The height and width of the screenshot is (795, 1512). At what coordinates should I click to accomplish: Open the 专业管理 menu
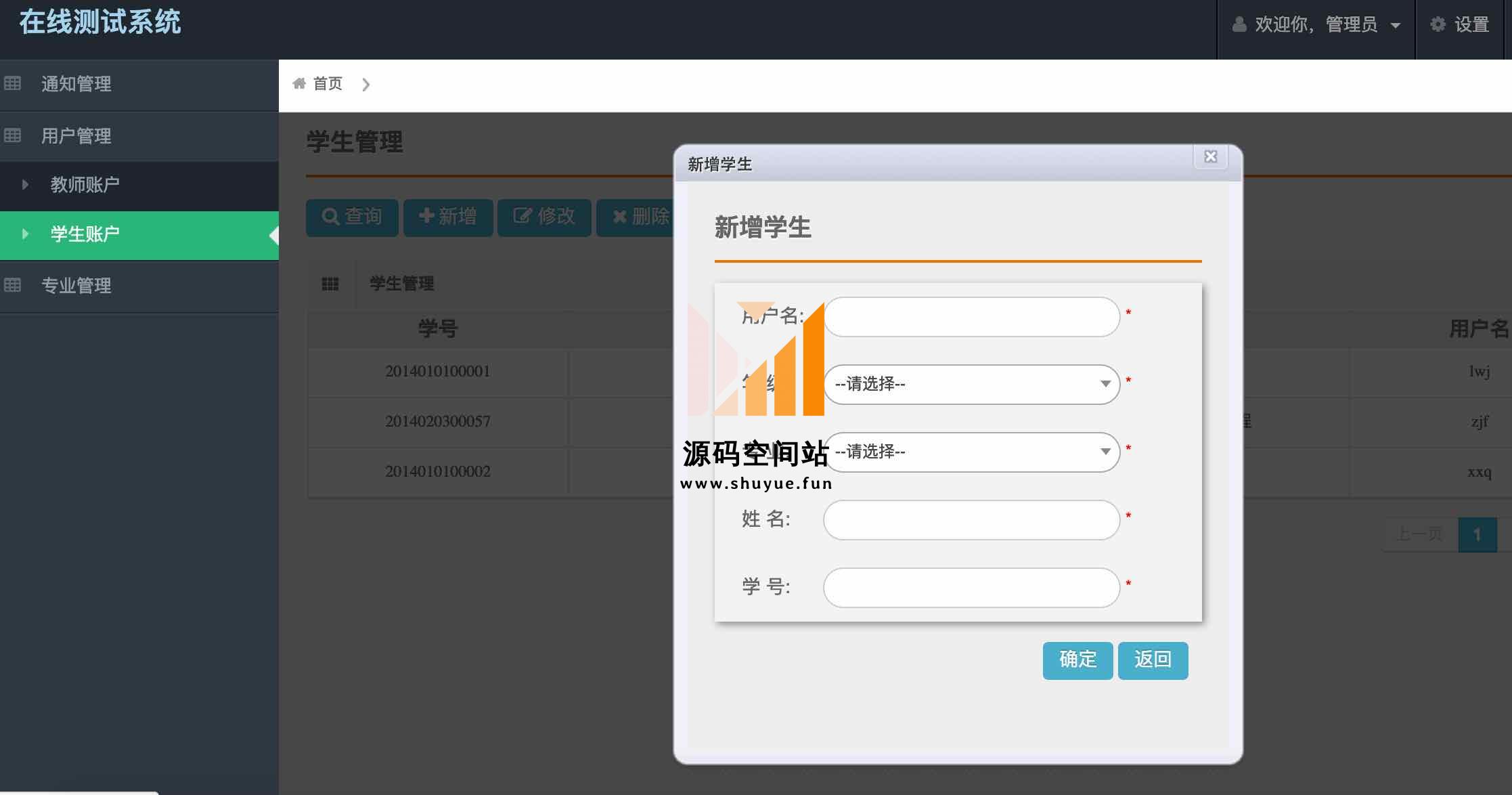click(x=139, y=286)
